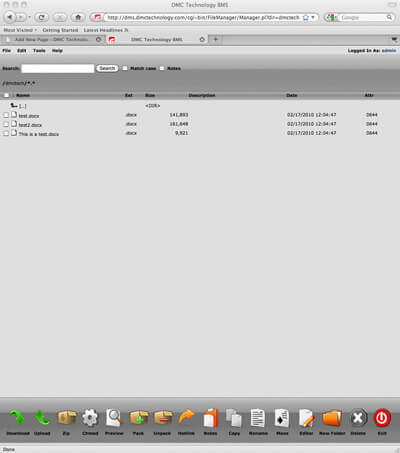Click the green Download arrow icon

pos(17,418)
